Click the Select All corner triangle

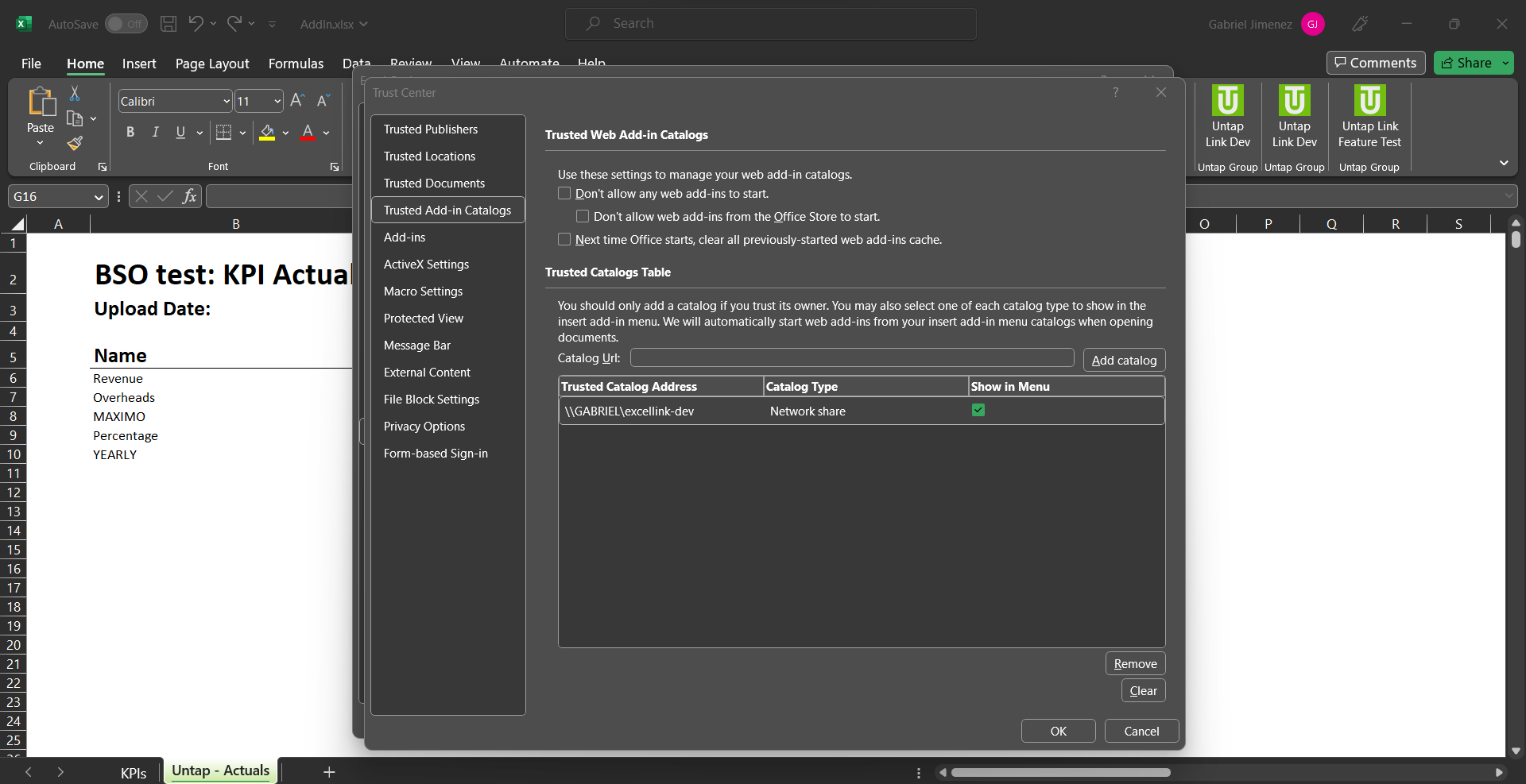(x=17, y=224)
